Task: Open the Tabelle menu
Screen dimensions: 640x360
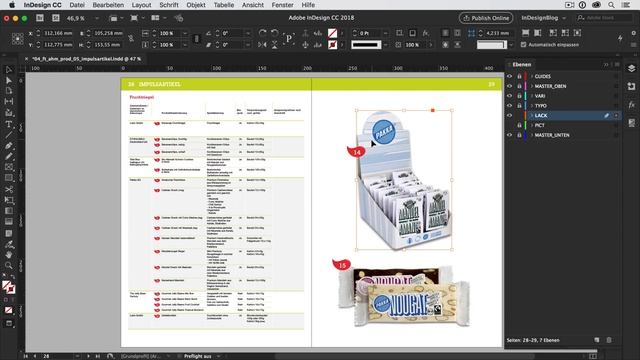Action: pos(224,5)
